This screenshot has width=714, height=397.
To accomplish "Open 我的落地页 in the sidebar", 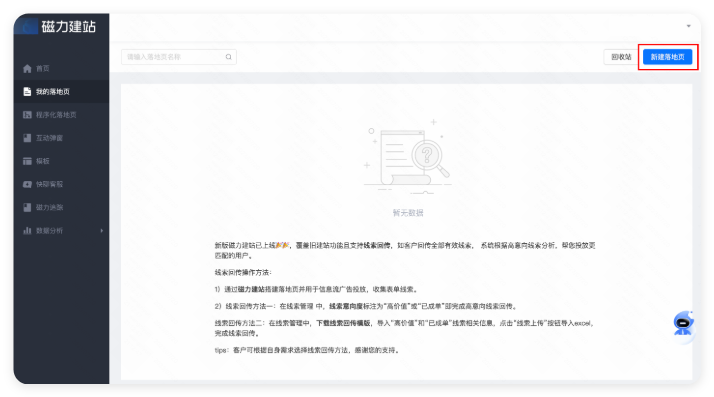I will tap(61, 92).
